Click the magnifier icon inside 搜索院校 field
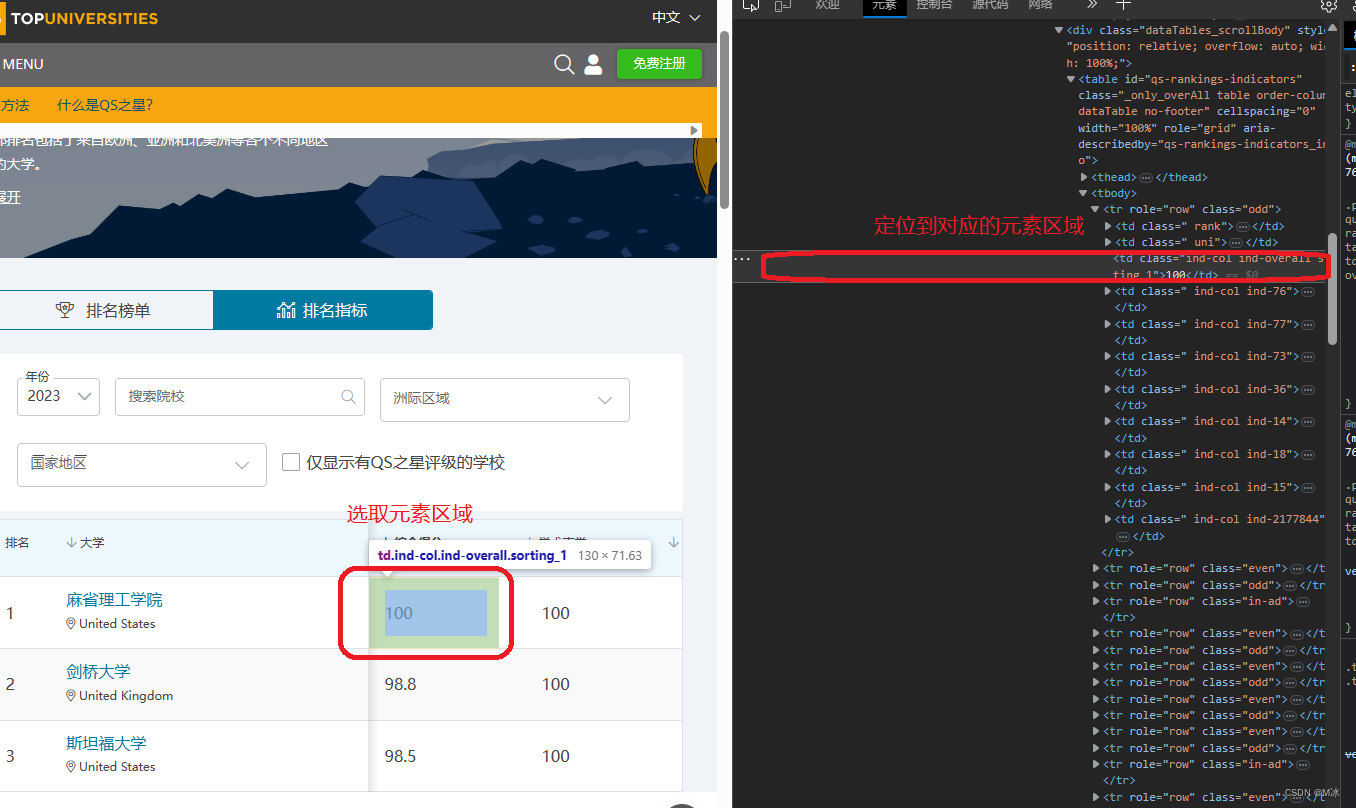The height and width of the screenshot is (808, 1356). point(348,396)
